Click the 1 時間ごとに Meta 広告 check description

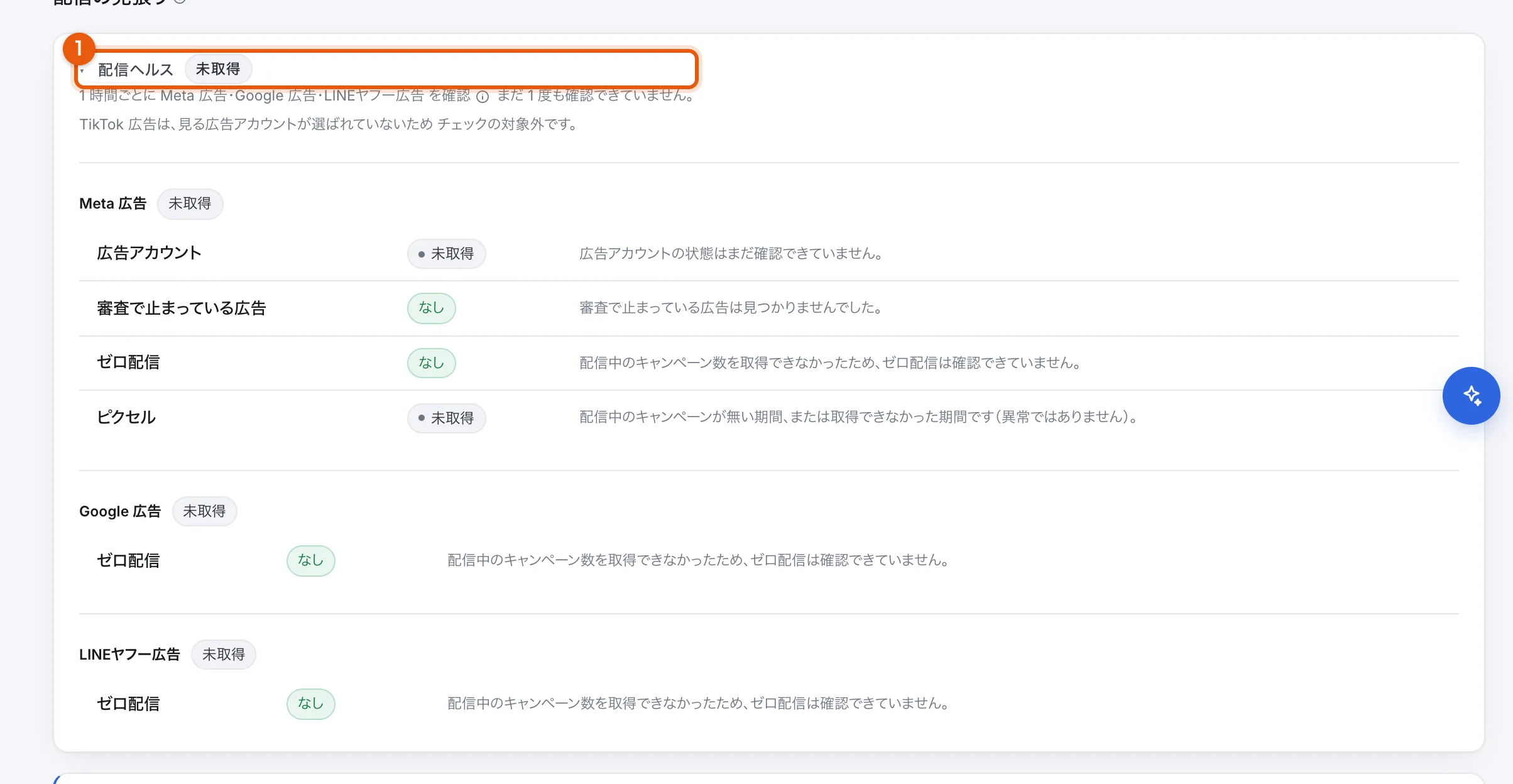coord(275,95)
